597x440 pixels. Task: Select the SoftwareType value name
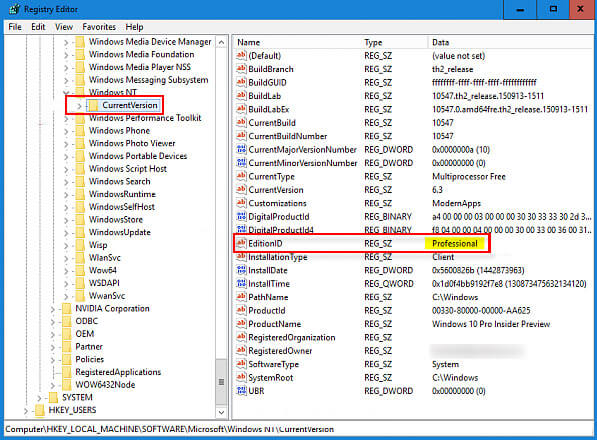273,364
